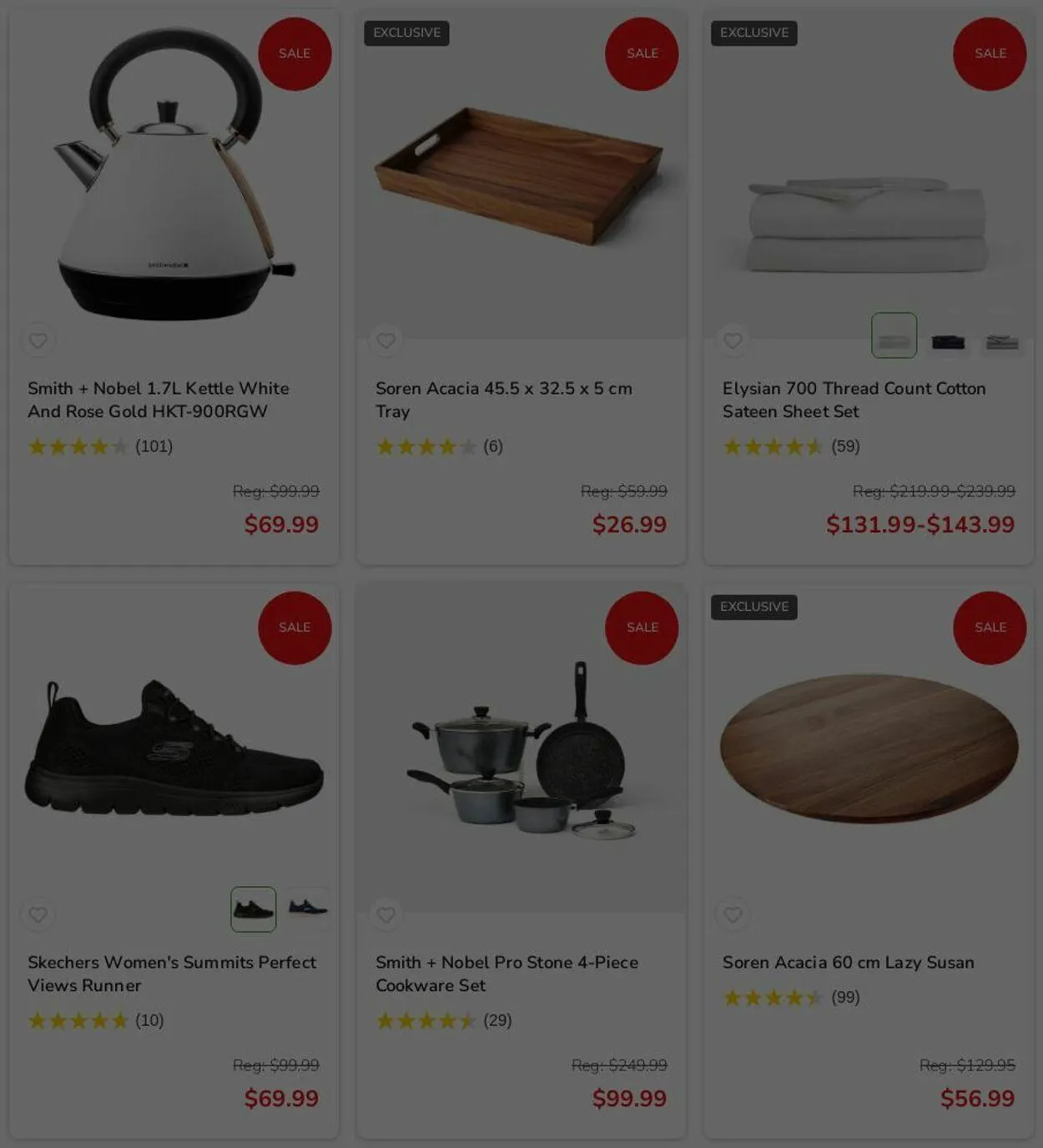The image size is (1043, 1148).
Task: Select white sheet set color swatch
Action: [894, 335]
